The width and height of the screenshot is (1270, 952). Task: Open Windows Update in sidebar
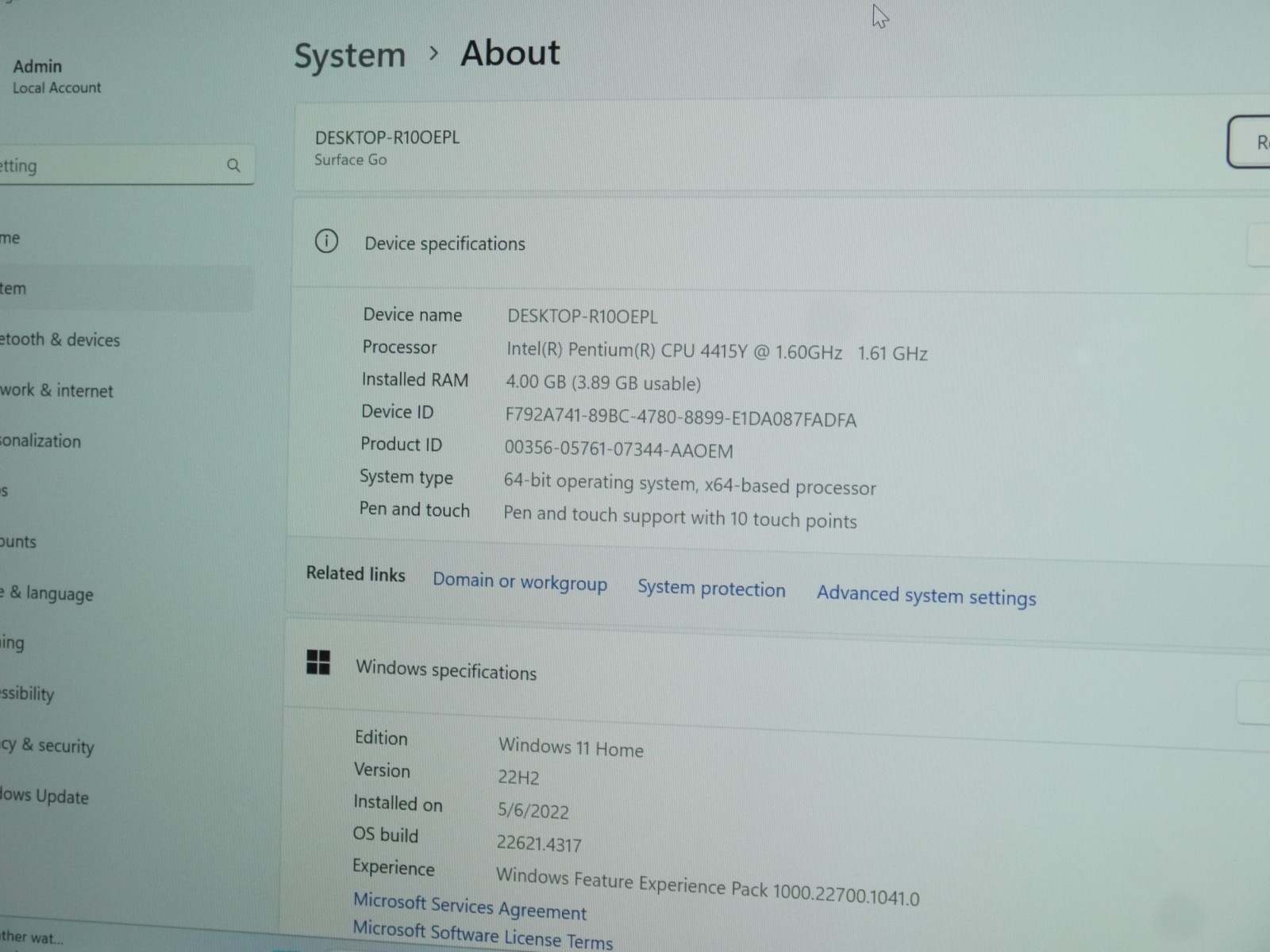pyautogui.click(x=44, y=796)
